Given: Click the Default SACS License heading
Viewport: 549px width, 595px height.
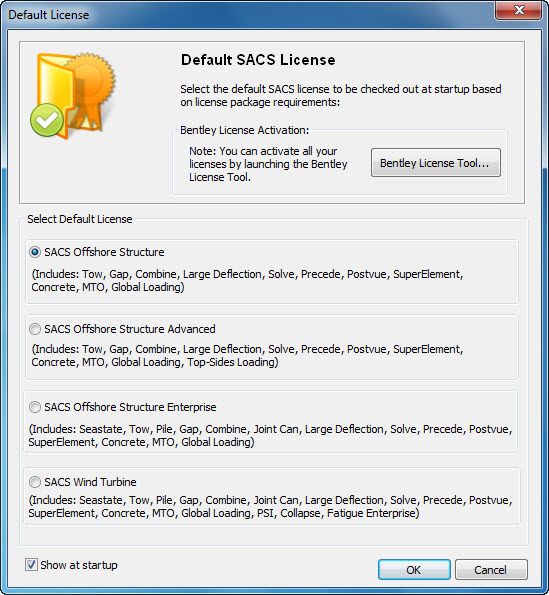Looking at the screenshot, I should 258,60.
